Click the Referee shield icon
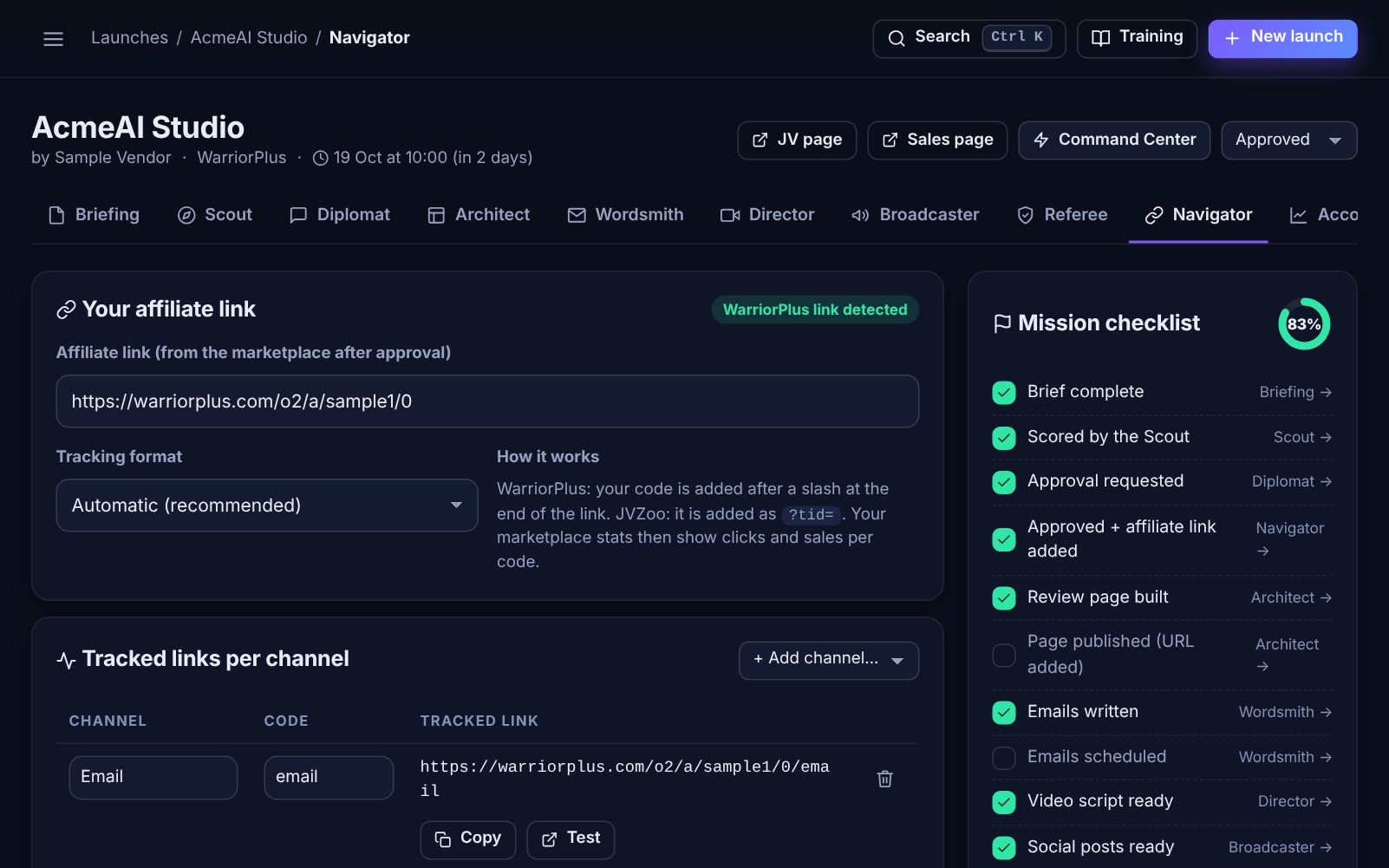 1025,215
